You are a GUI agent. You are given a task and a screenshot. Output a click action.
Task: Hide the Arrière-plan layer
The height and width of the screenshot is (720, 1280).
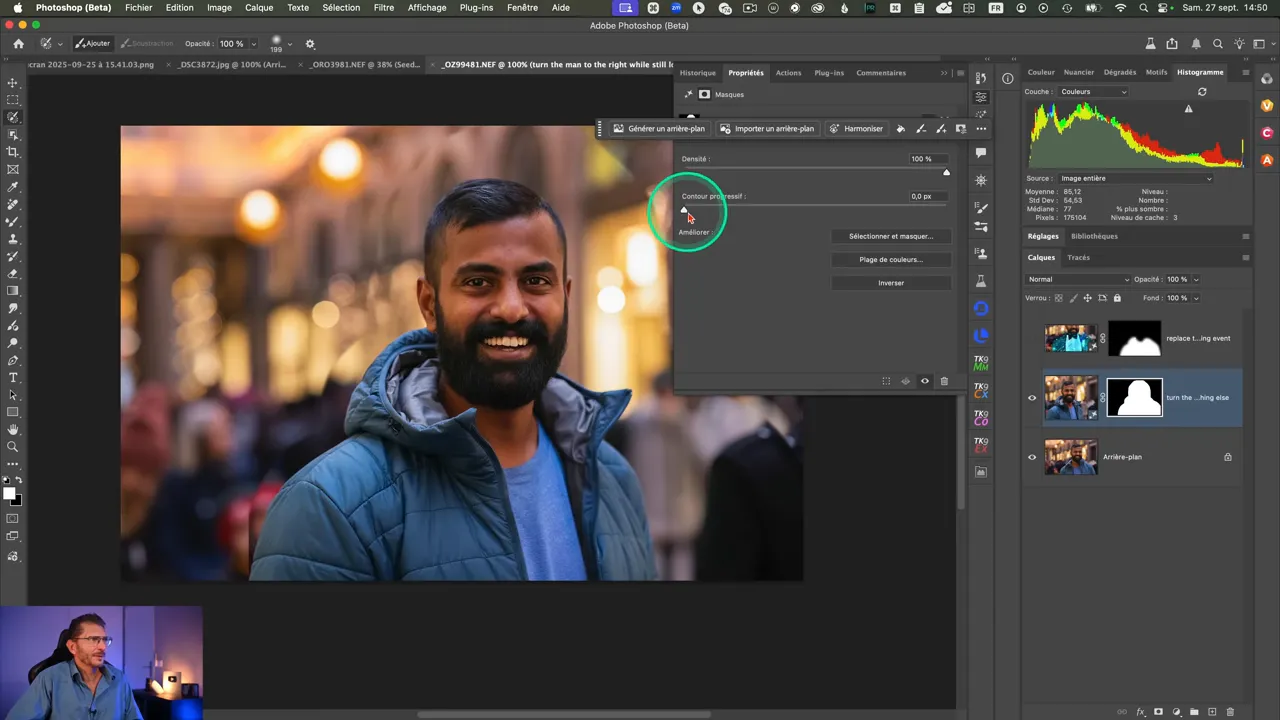(x=1032, y=457)
